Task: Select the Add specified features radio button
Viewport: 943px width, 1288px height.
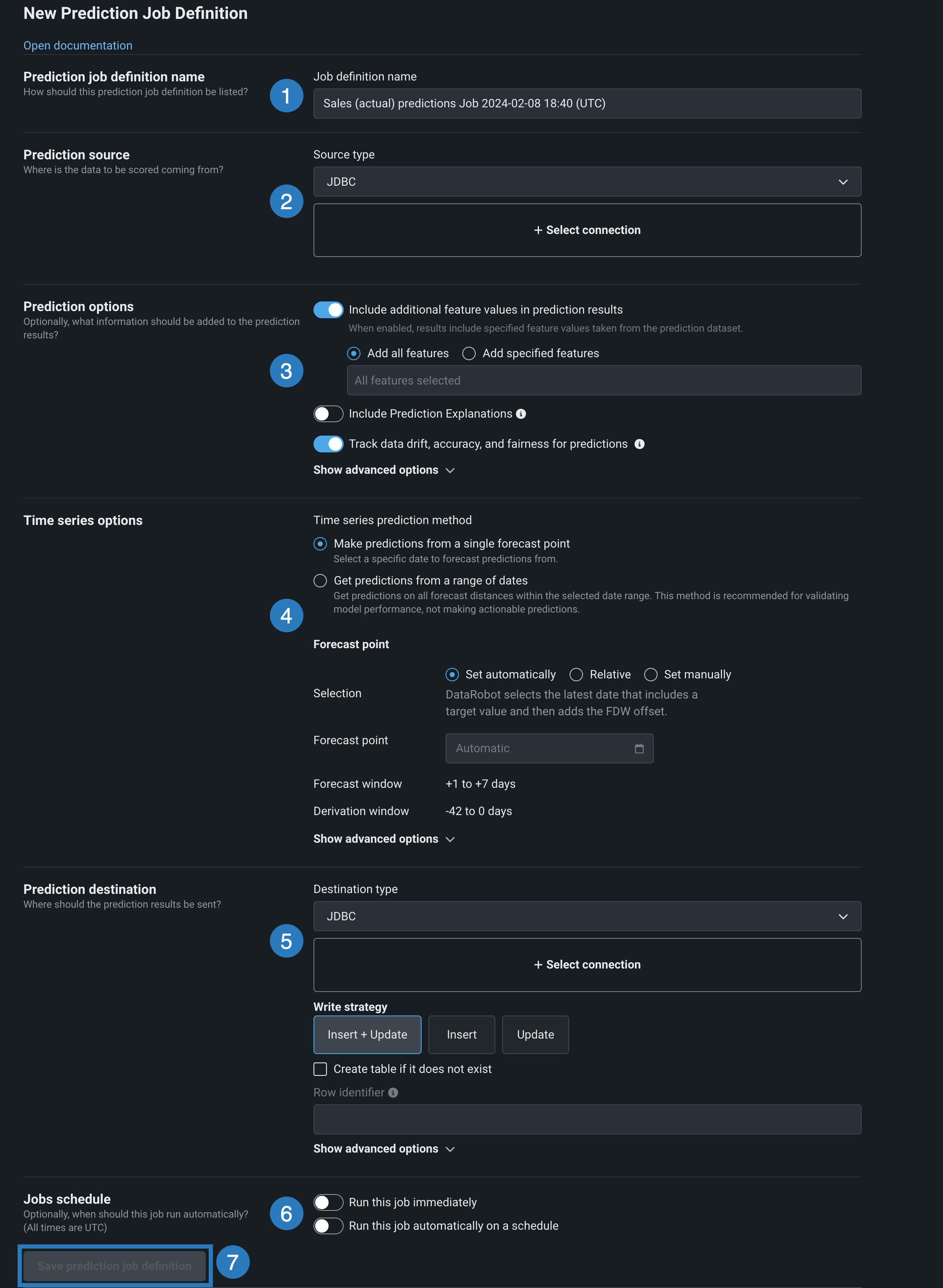Action: pos(469,354)
